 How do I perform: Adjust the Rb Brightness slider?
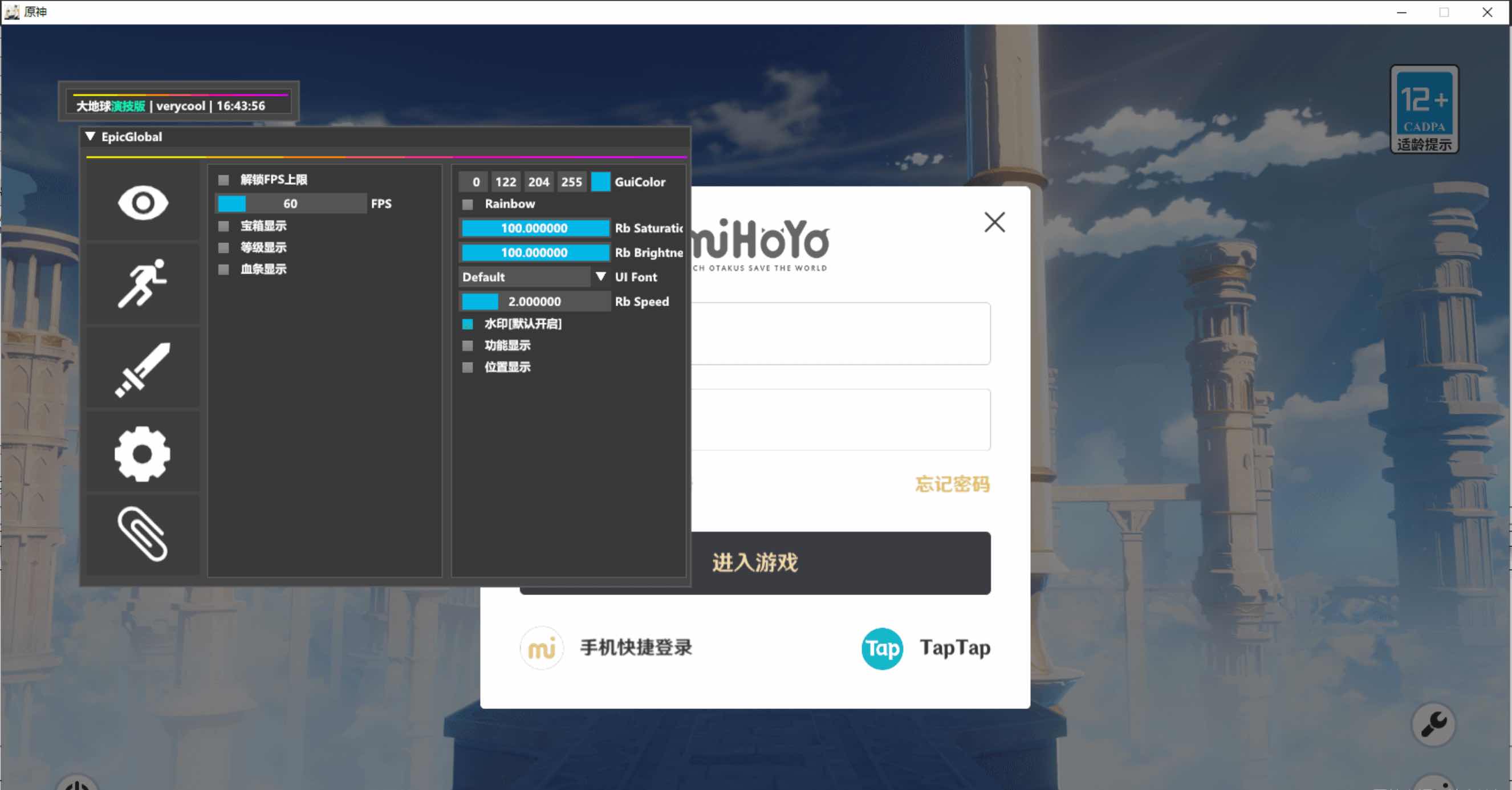coord(535,253)
